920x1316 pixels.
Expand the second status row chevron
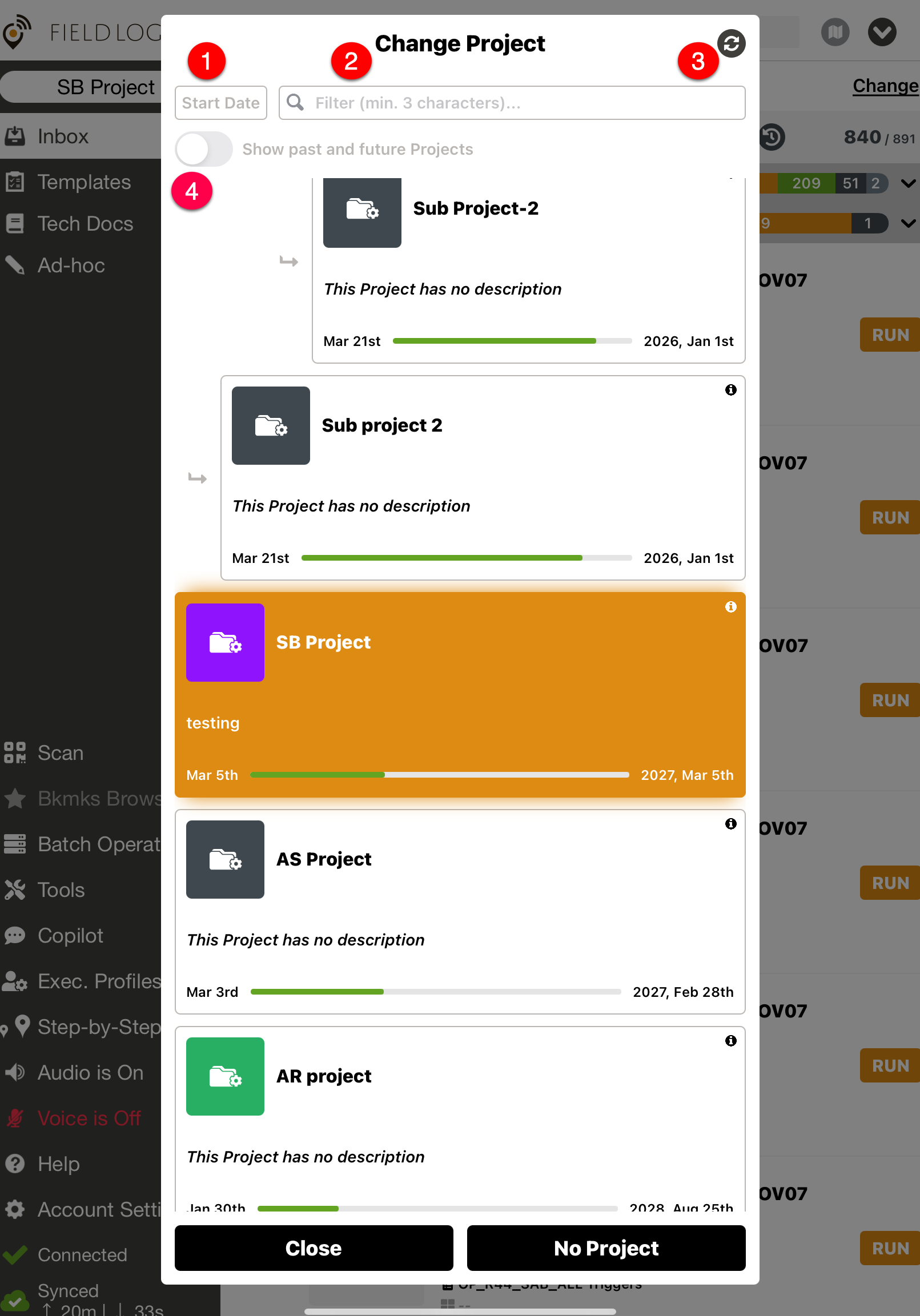pos(908,224)
